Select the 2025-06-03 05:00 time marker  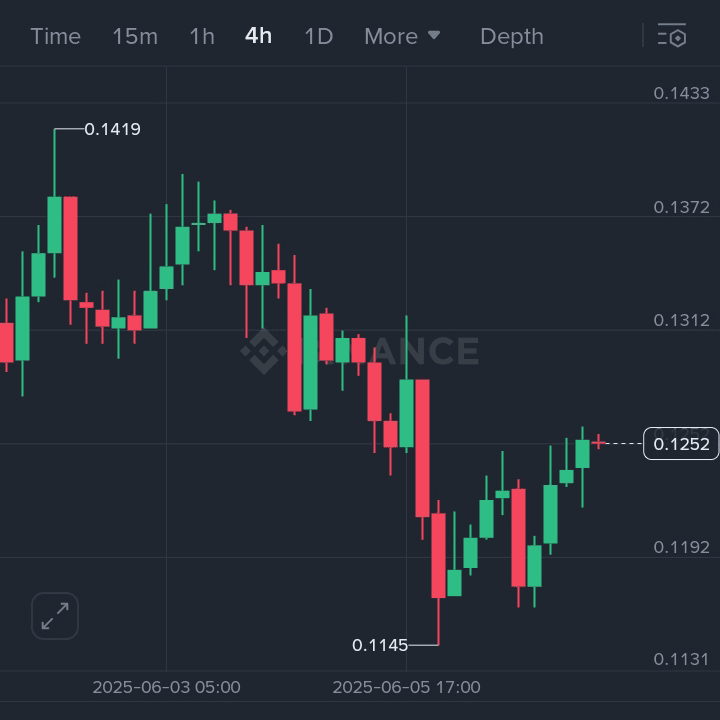pyautogui.click(x=166, y=687)
